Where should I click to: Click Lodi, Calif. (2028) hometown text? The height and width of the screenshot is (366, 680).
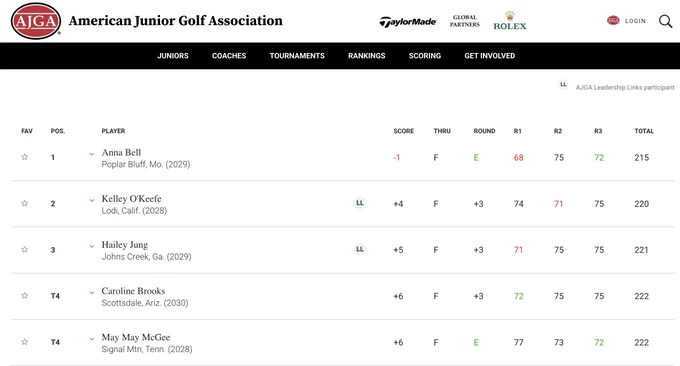coord(134,211)
